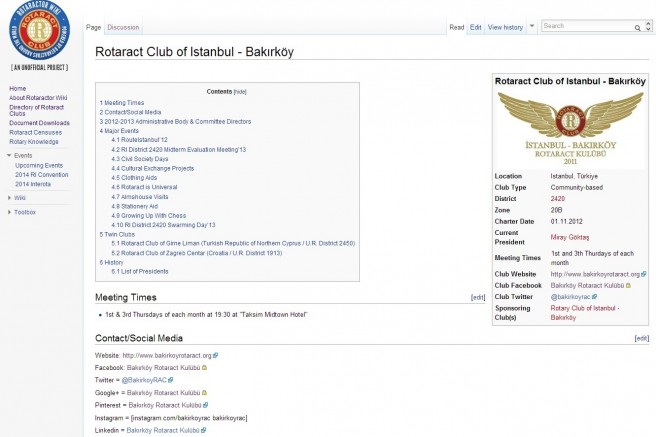Go to Home in sidebar
Screen dimensions: 656x437
[x=18, y=88]
